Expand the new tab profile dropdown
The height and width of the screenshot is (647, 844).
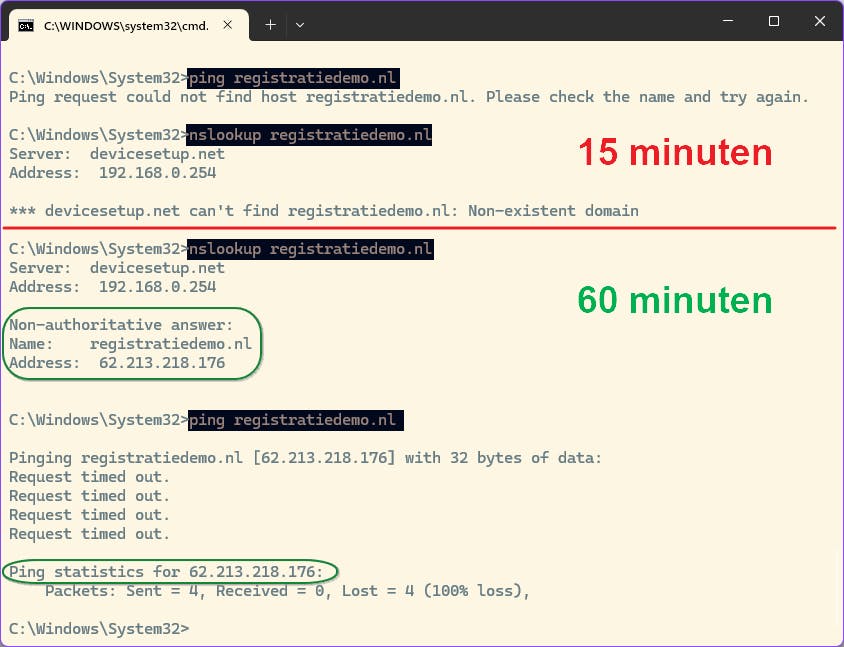click(x=300, y=25)
